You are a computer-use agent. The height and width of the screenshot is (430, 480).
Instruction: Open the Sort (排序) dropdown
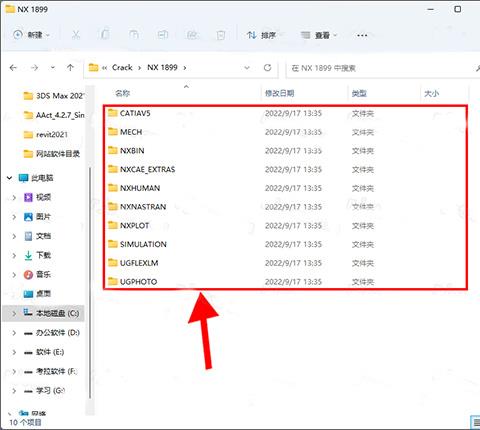pyautogui.click(x=263, y=35)
